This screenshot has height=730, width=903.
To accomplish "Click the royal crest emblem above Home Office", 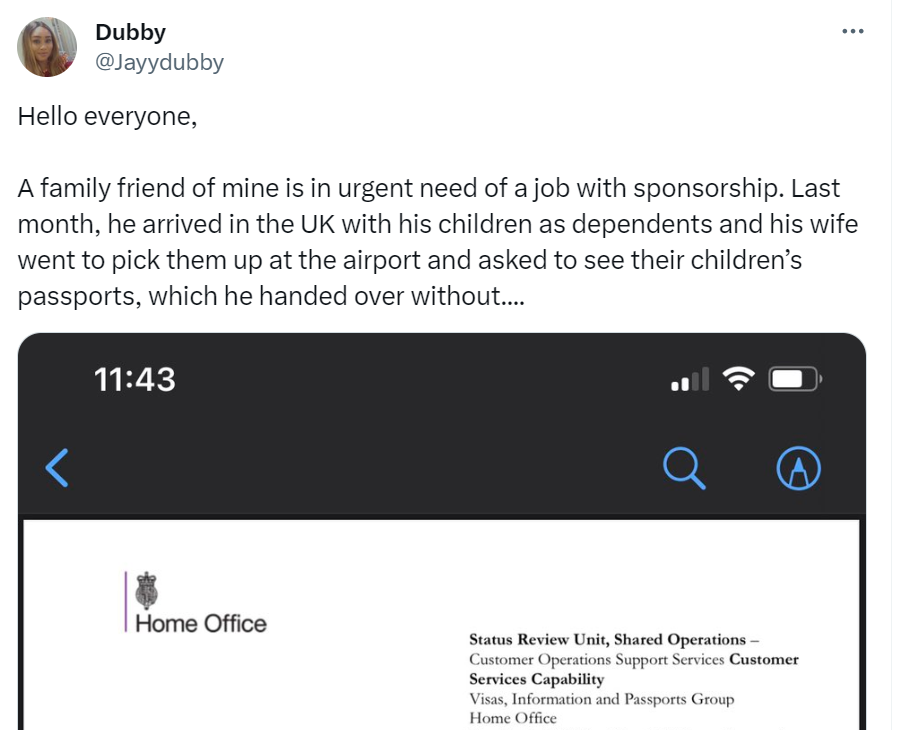I will (x=148, y=590).
